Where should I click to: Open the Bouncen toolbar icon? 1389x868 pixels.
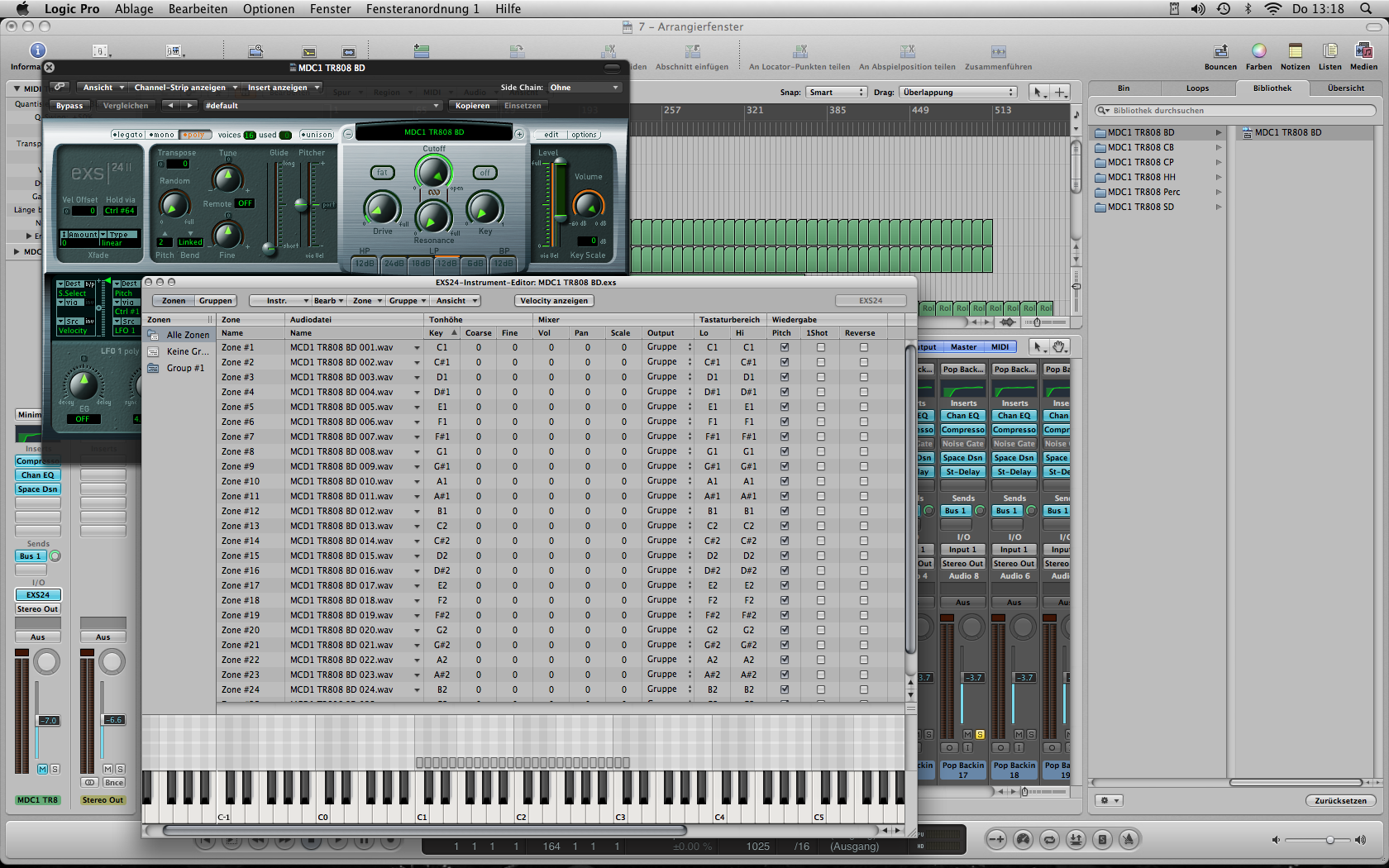click(x=1220, y=51)
